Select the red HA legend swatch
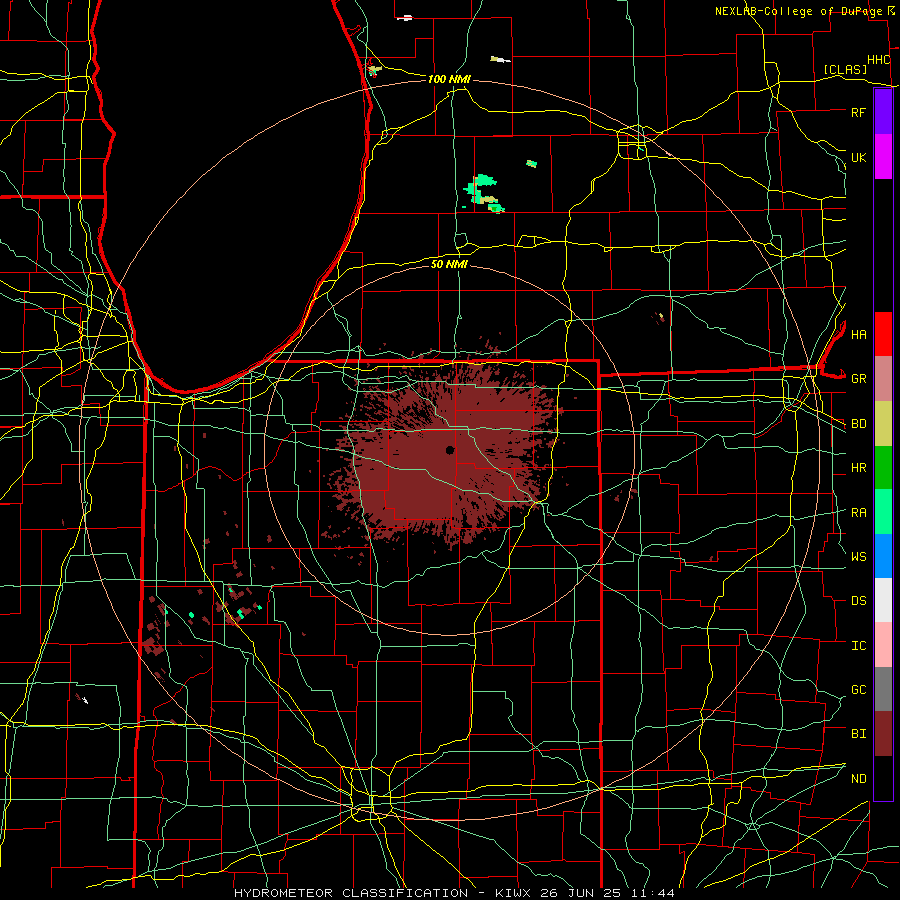The height and width of the screenshot is (900, 900). point(883,334)
